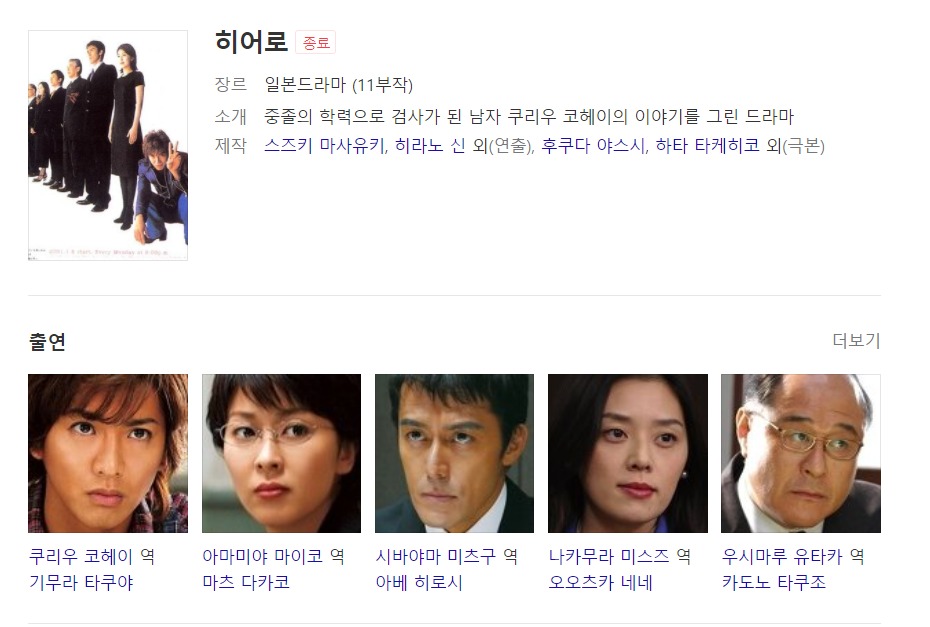Expand cast list with 더보기
Image resolution: width=930 pixels, height=627 pixels.
pos(856,340)
